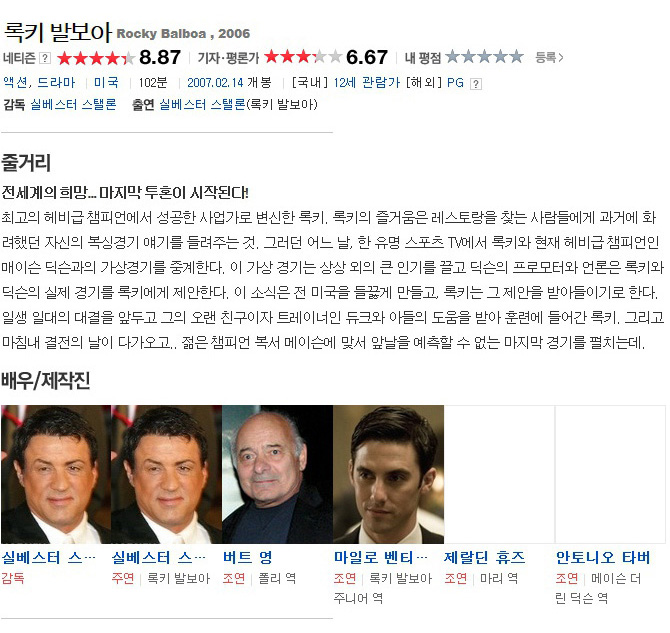Open the 드라마 genre link
Screen dimensions: 670x633
(56, 82)
